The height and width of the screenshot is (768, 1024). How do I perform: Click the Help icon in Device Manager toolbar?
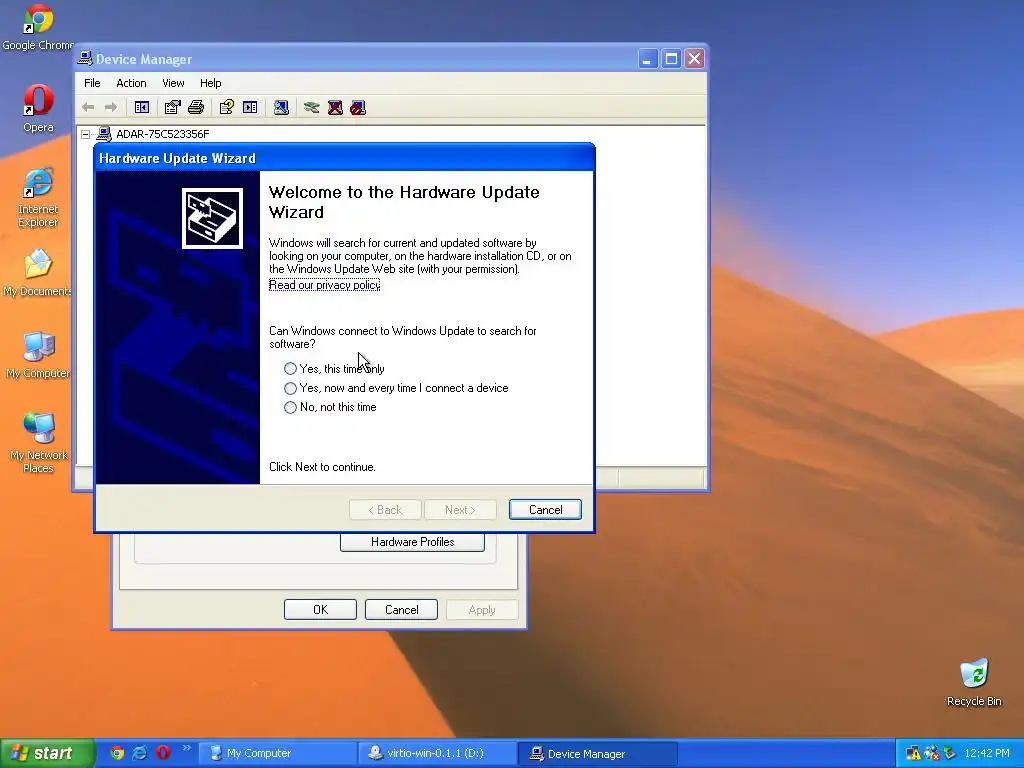pos(227,107)
